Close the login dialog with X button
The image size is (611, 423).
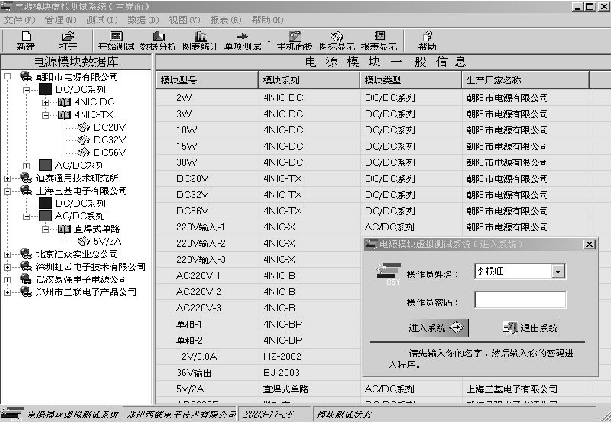588,243
